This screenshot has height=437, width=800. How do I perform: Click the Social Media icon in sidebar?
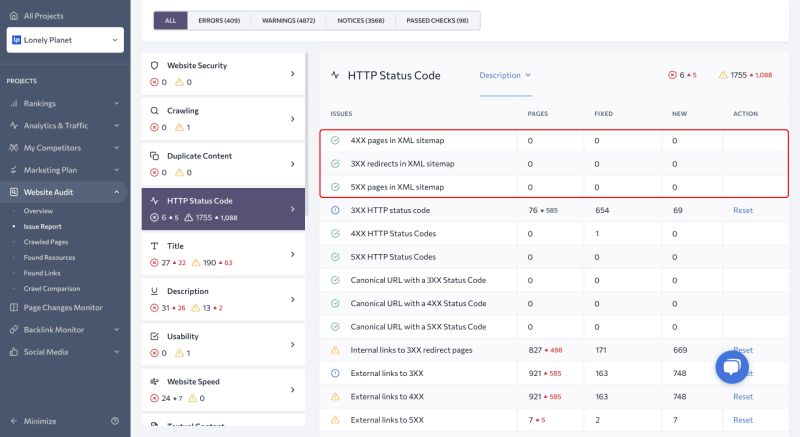point(13,352)
